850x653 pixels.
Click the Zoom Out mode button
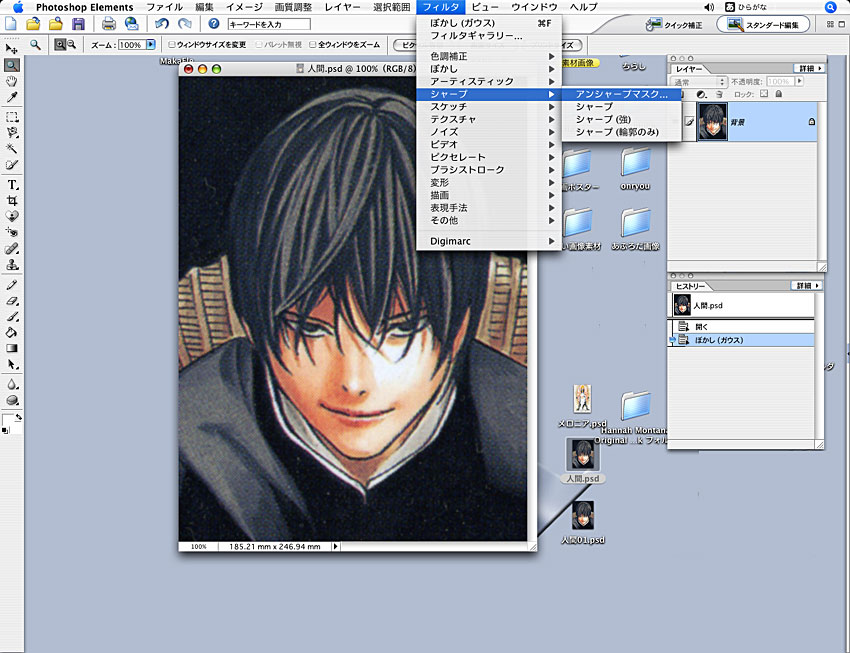[x=71, y=45]
